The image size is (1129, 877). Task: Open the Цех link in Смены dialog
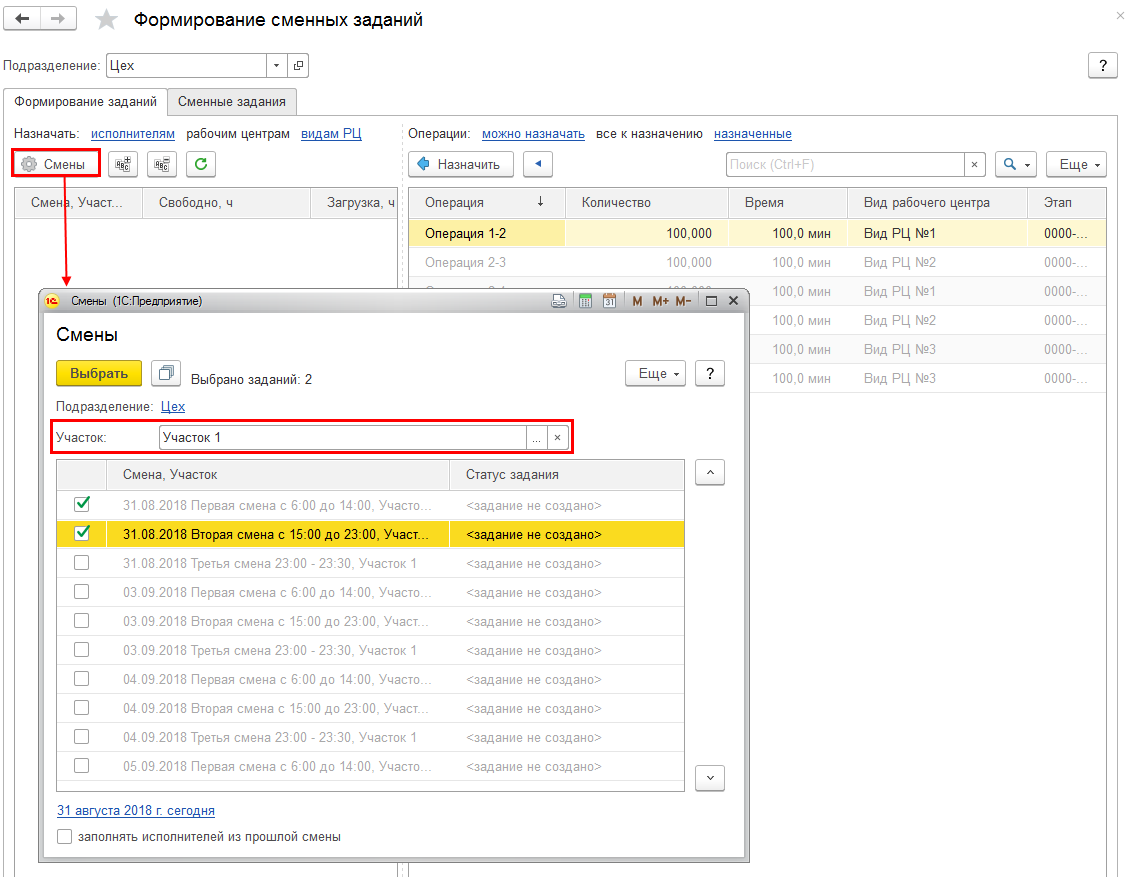(x=173, y=407)
